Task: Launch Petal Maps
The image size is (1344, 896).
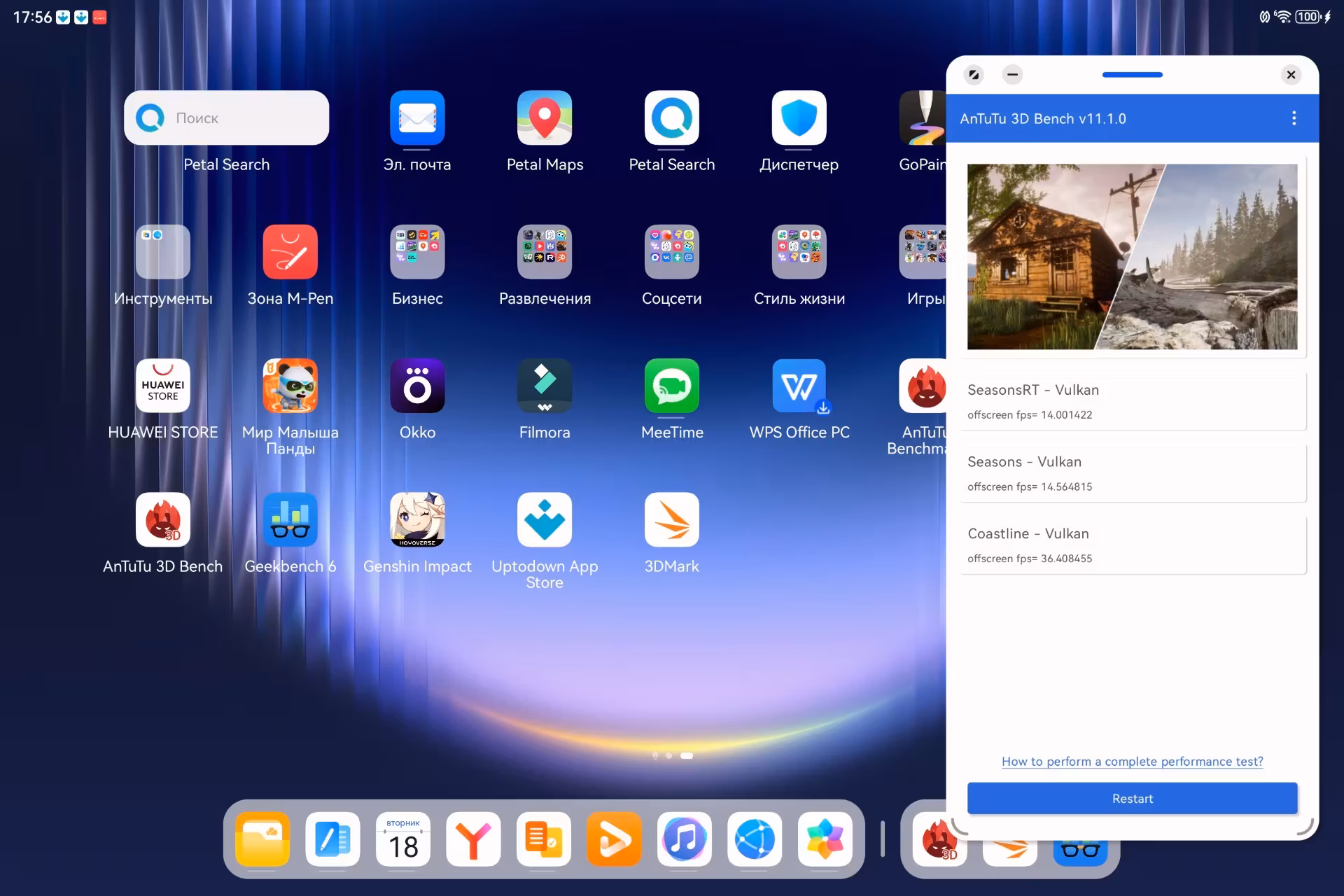Action: pyautogui.click(x=545, y=118)
